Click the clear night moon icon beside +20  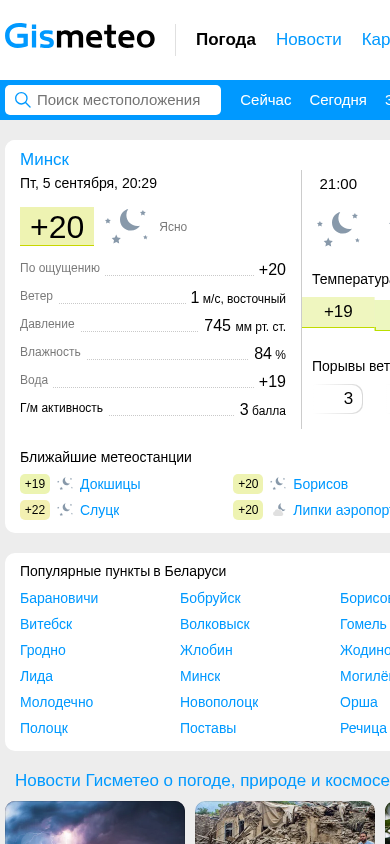[126, 227]
